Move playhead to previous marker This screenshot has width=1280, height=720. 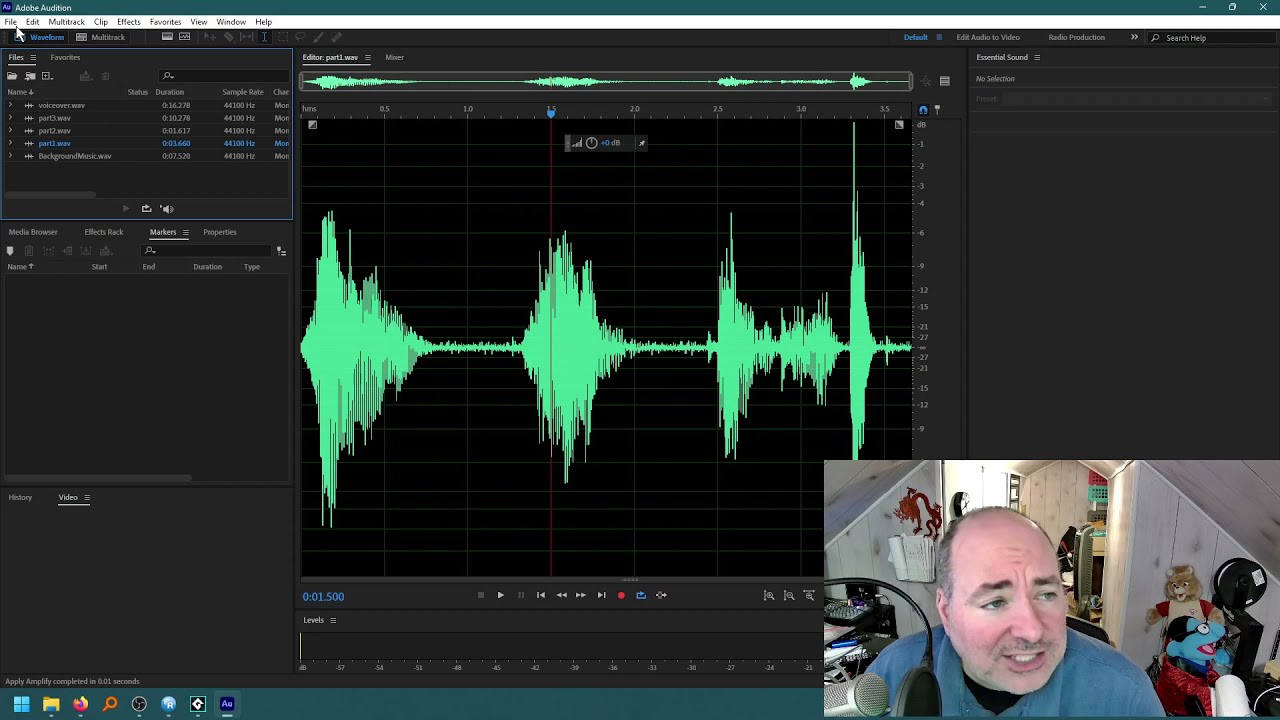coord(541,595)
